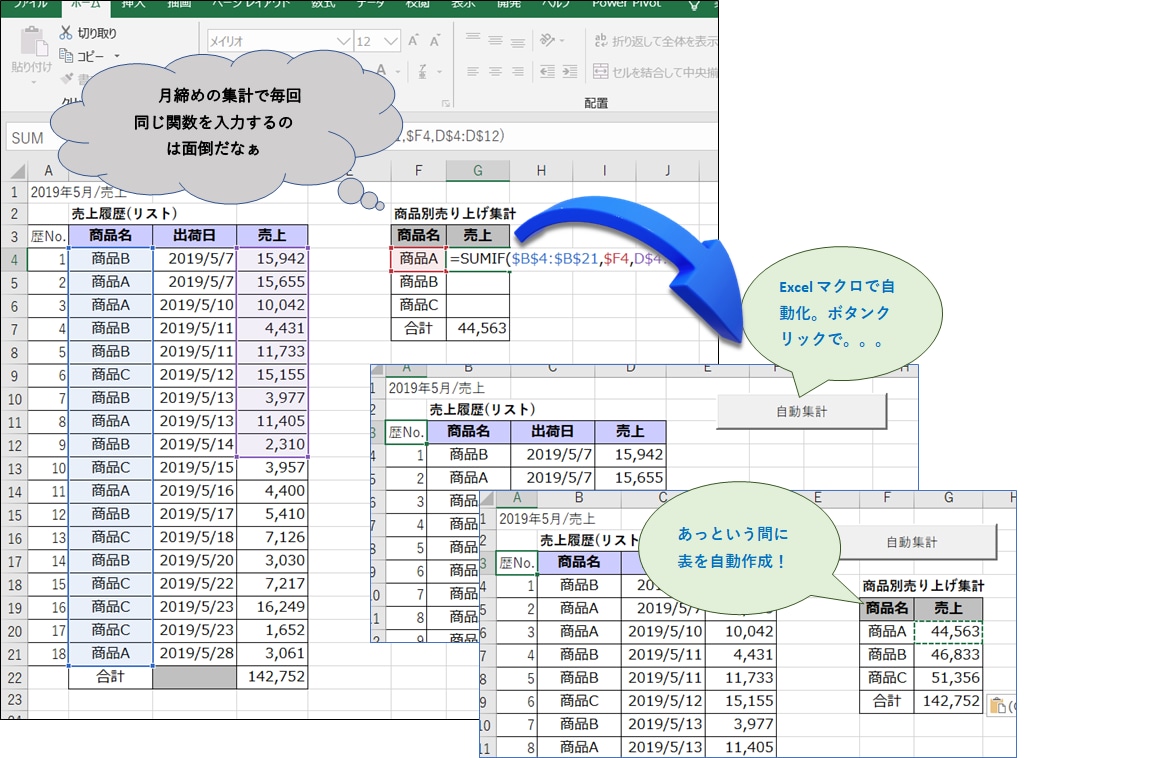This screenshot has width=1152, height=758.
Task: Align text right in the ribbon
Action: coord(518,71)
